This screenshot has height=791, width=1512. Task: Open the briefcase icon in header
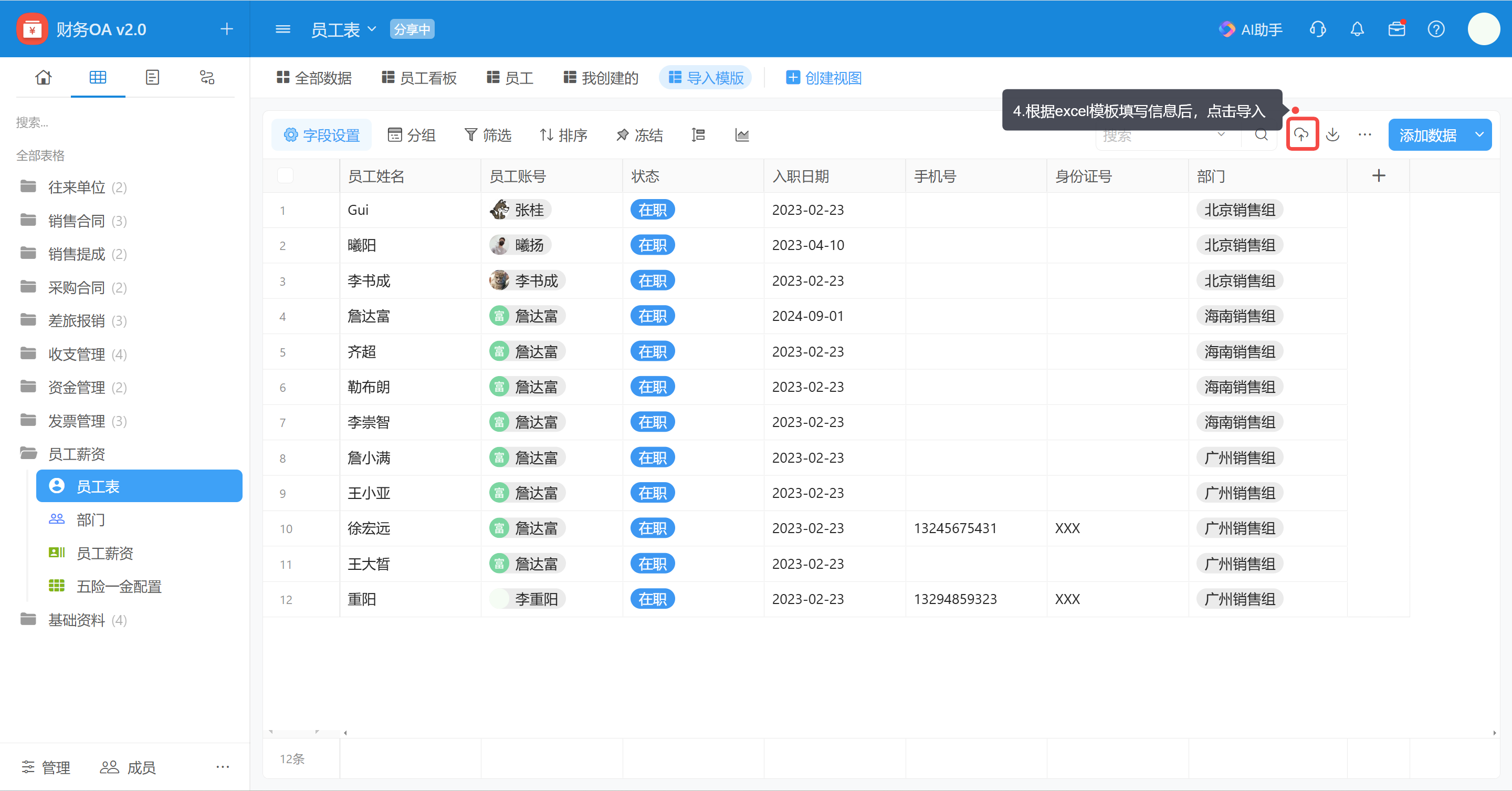1396,29
